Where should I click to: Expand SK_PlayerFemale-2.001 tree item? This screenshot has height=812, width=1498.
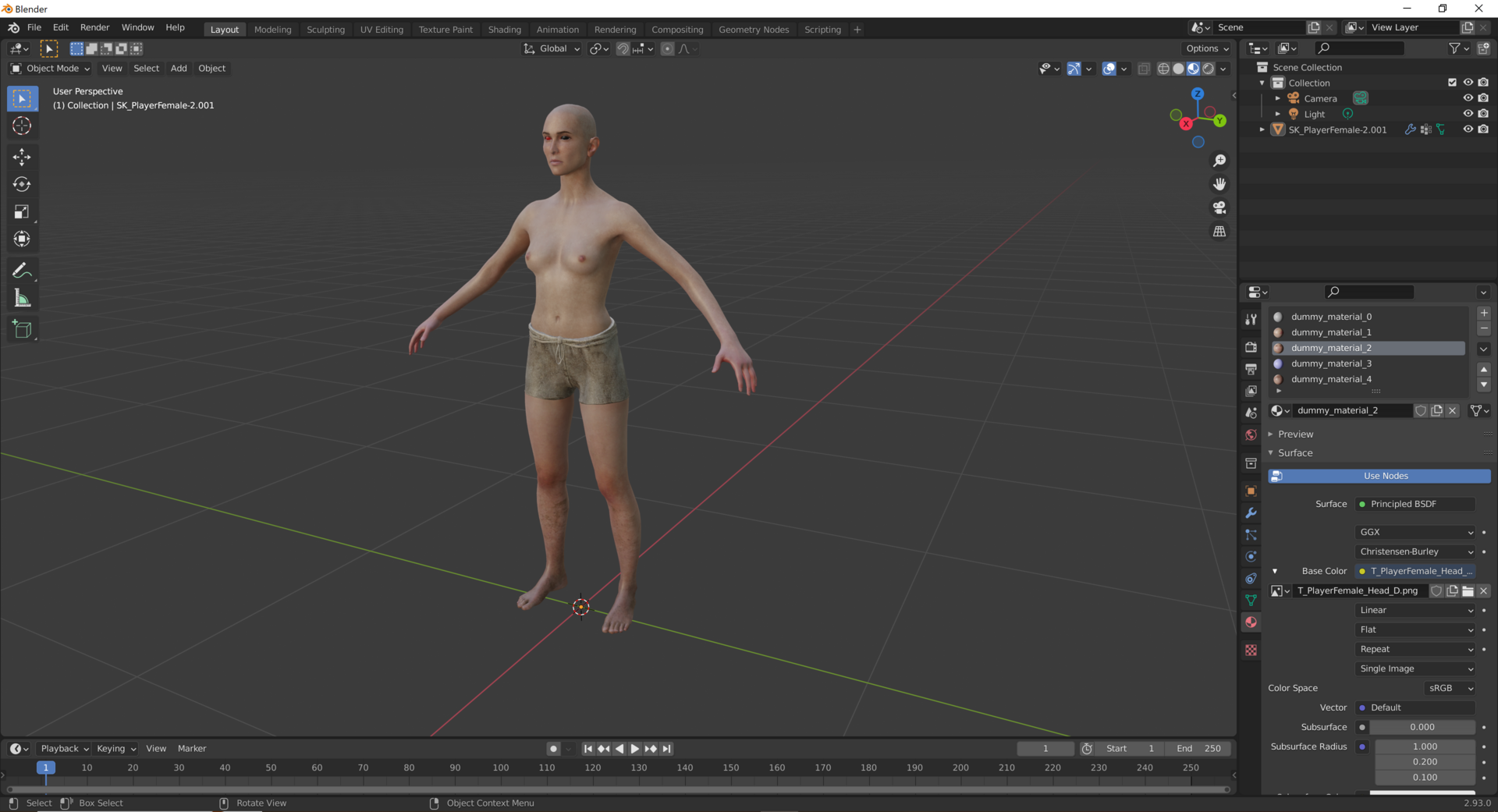click(x=1262, y=129)
